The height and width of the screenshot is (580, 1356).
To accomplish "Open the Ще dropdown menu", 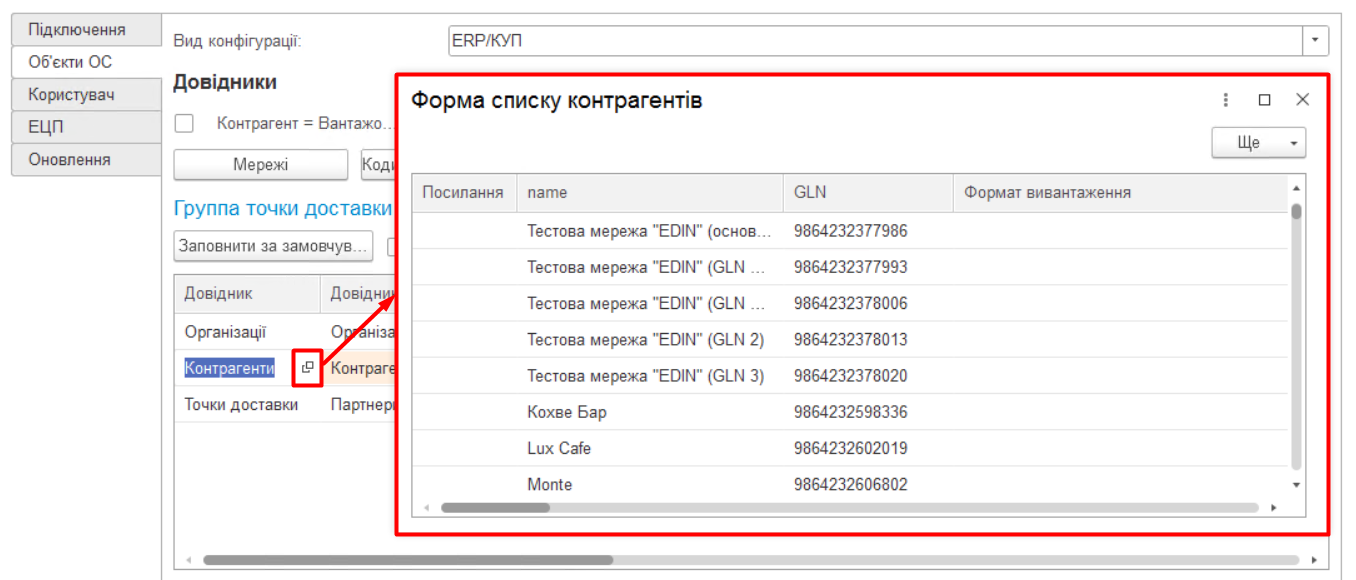I will [1258, 143].
